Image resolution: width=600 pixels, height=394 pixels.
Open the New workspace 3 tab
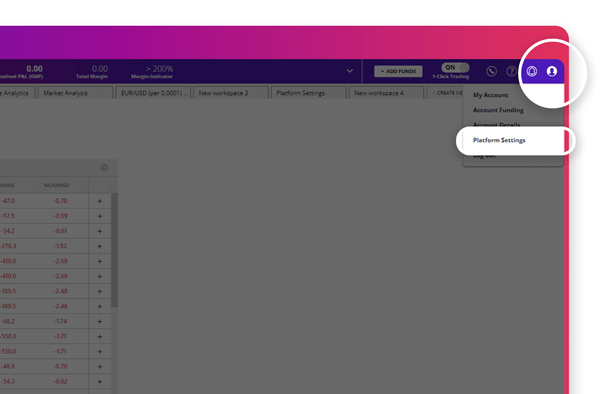[231, 93]
